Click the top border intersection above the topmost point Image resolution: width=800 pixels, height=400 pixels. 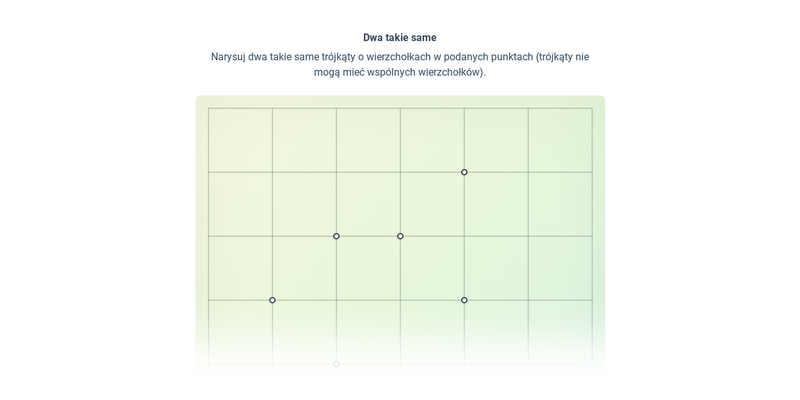[464, 108]
